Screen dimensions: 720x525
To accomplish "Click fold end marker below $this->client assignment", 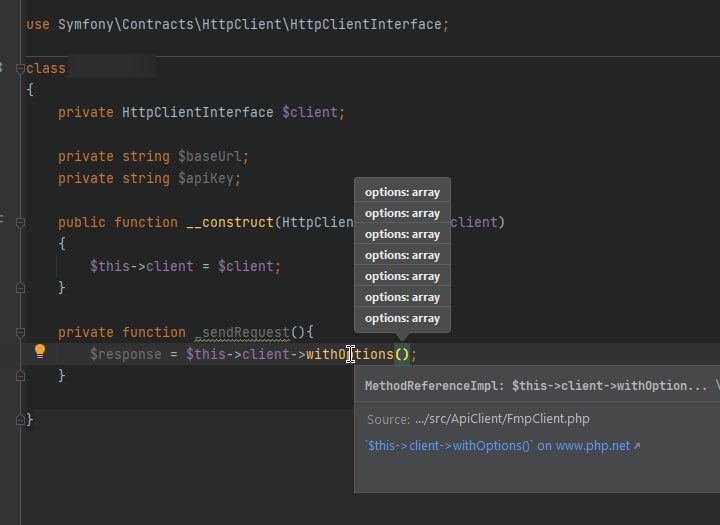I will [x=20, y=288].
